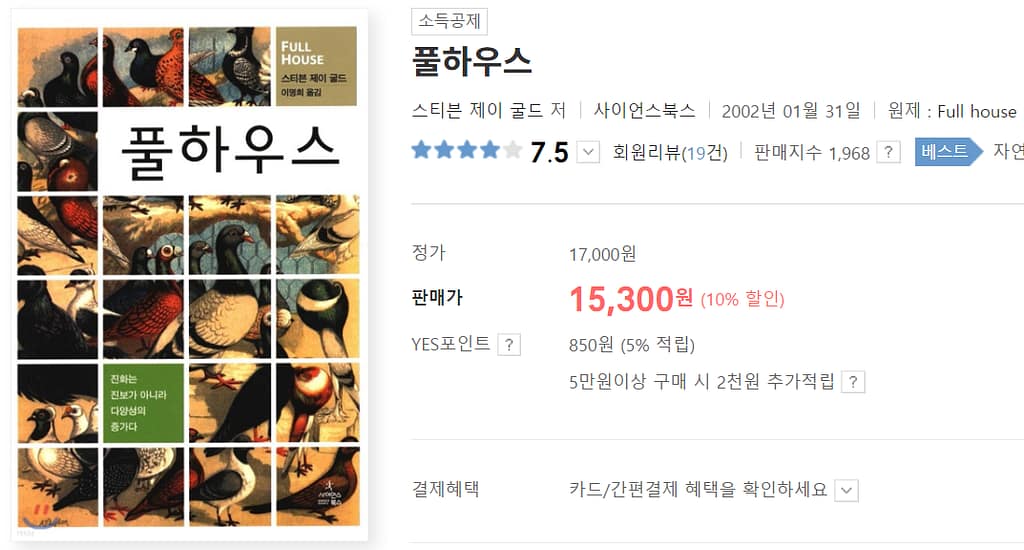Image resolution: width=1024 pixels, height=550 pixels.
Task: Click the Full House label on cover
Action: coord(316,66)
